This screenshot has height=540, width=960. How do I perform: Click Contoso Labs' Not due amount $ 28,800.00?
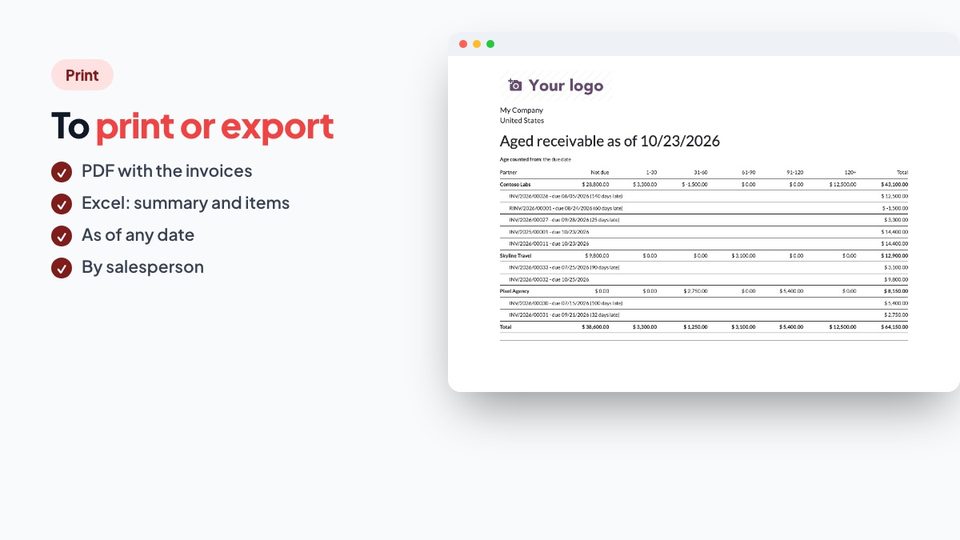(x=595, y=184)
